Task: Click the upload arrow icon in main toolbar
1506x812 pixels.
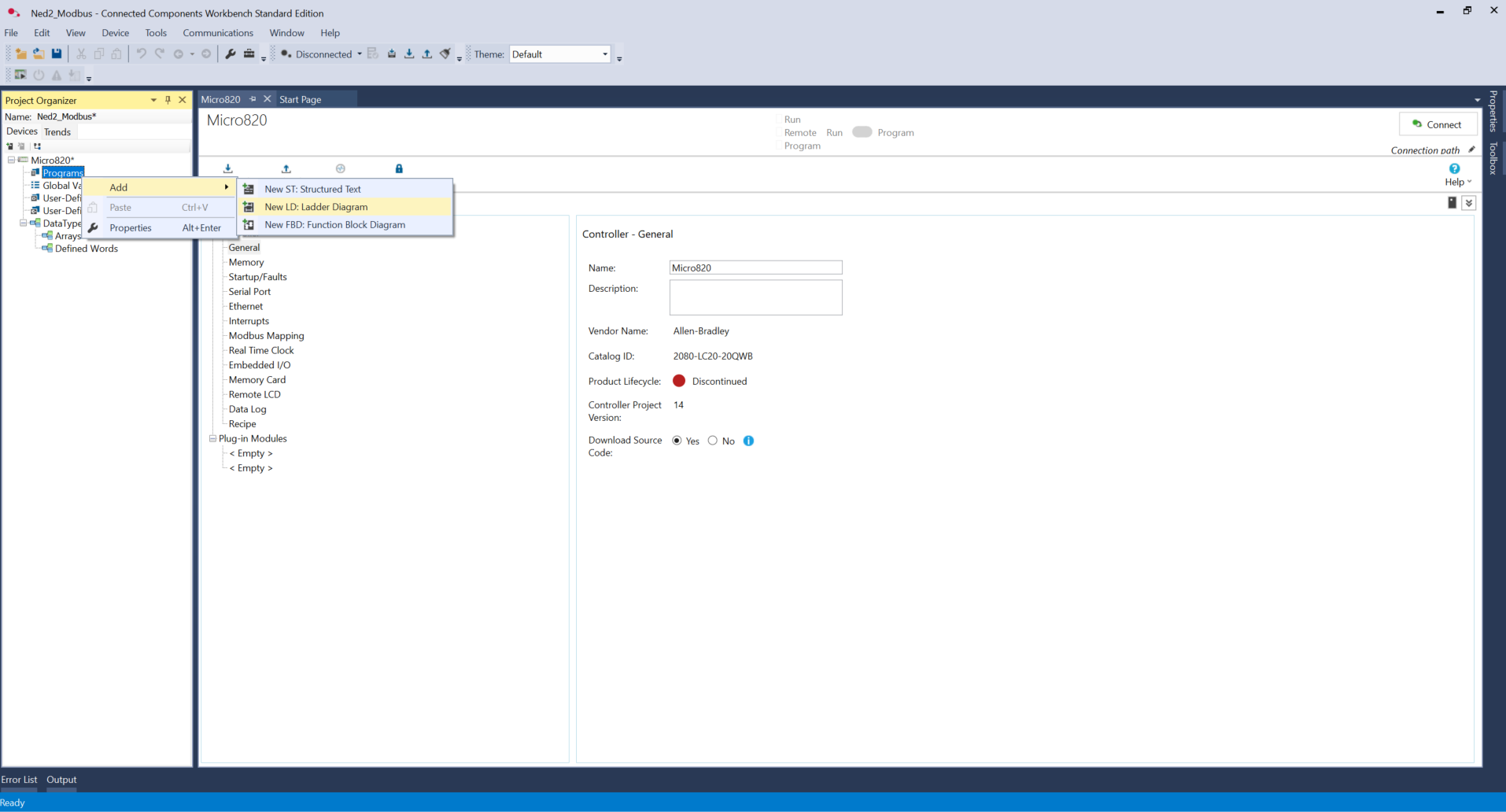Action: pos(426,54)
